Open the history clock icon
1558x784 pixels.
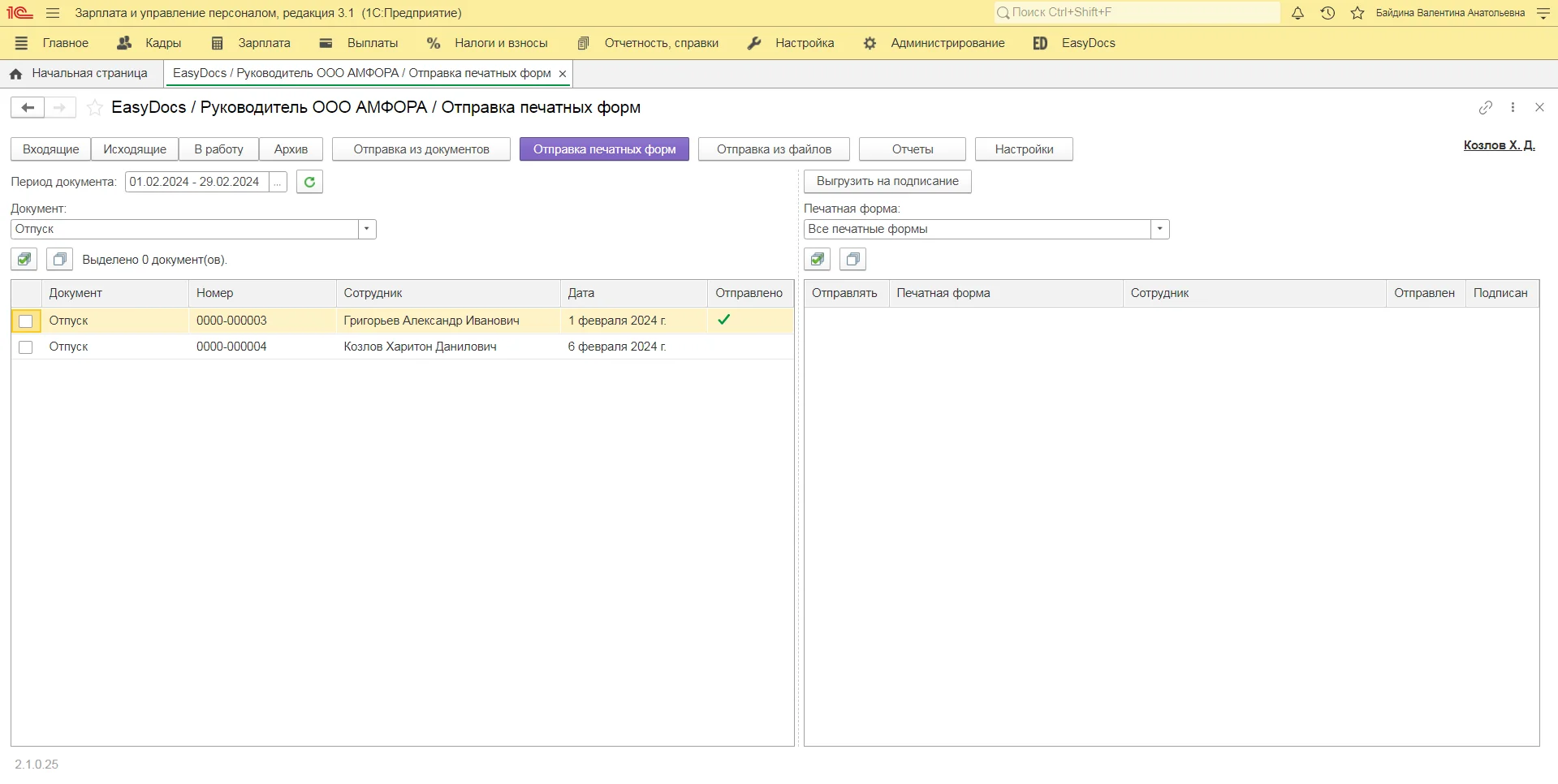(x=1327, y=13)
